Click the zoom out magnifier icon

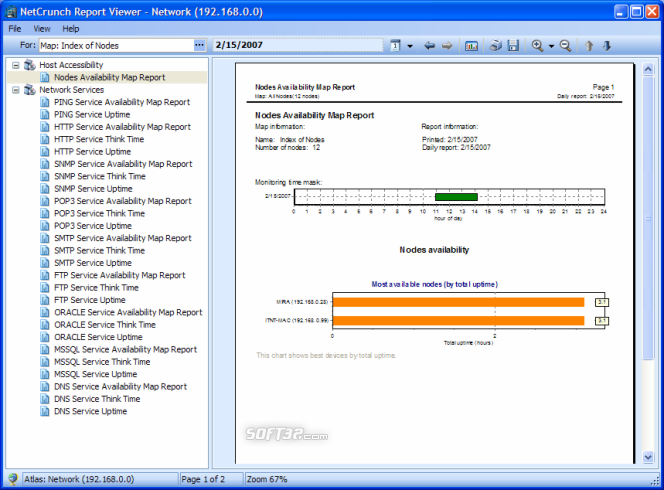coord(565,45)
